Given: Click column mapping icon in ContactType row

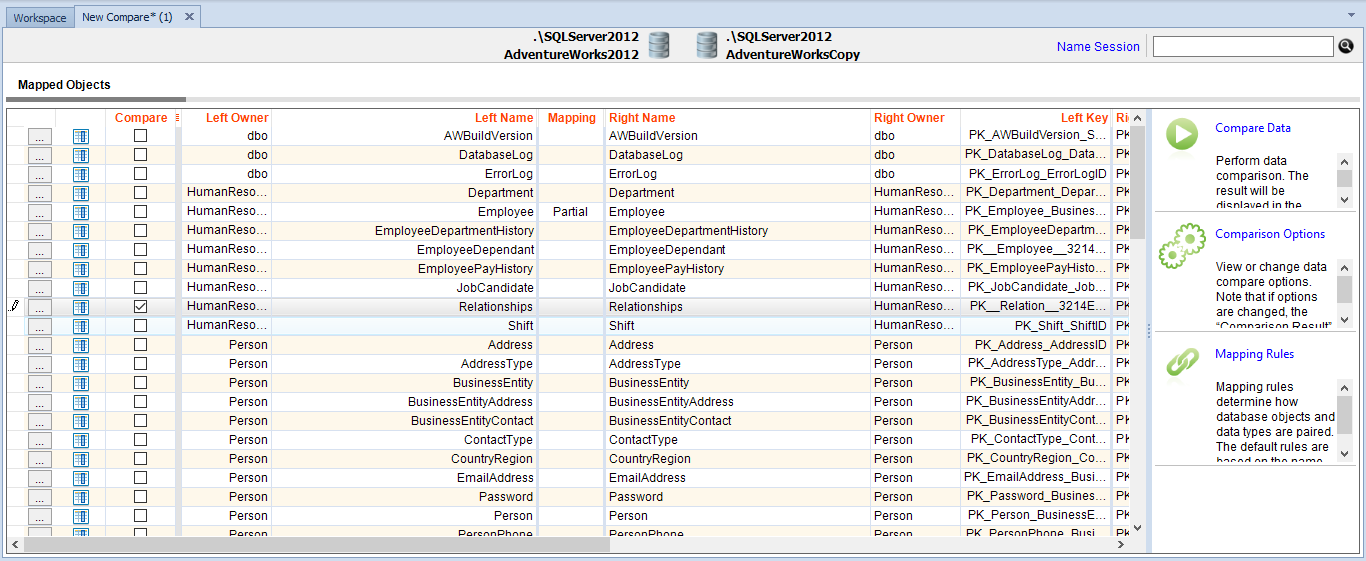Looking at the screenshot, I should click(81, 440).
